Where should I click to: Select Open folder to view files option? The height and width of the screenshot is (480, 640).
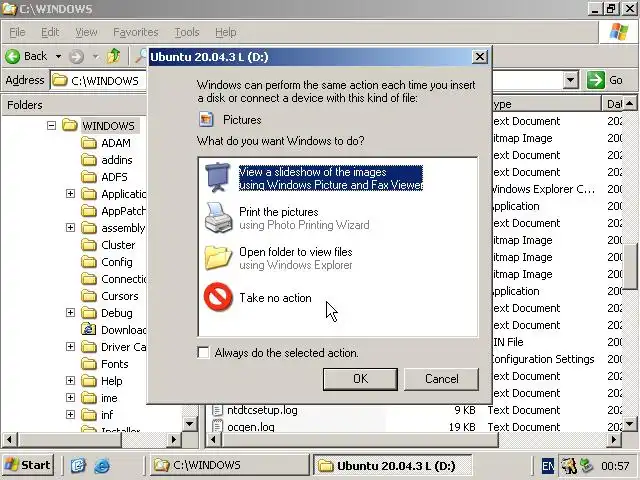pos(296,258)
